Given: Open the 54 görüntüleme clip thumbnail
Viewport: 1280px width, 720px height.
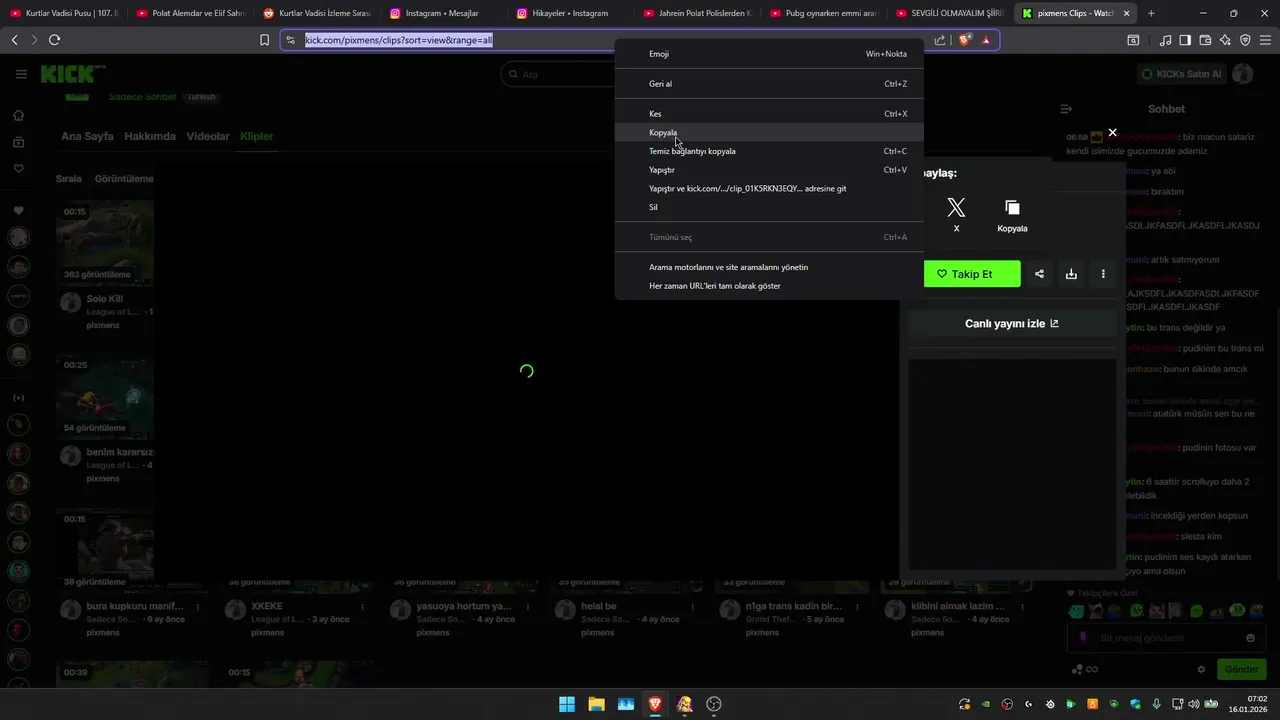Looking at the screenshot, I should 105,397.
